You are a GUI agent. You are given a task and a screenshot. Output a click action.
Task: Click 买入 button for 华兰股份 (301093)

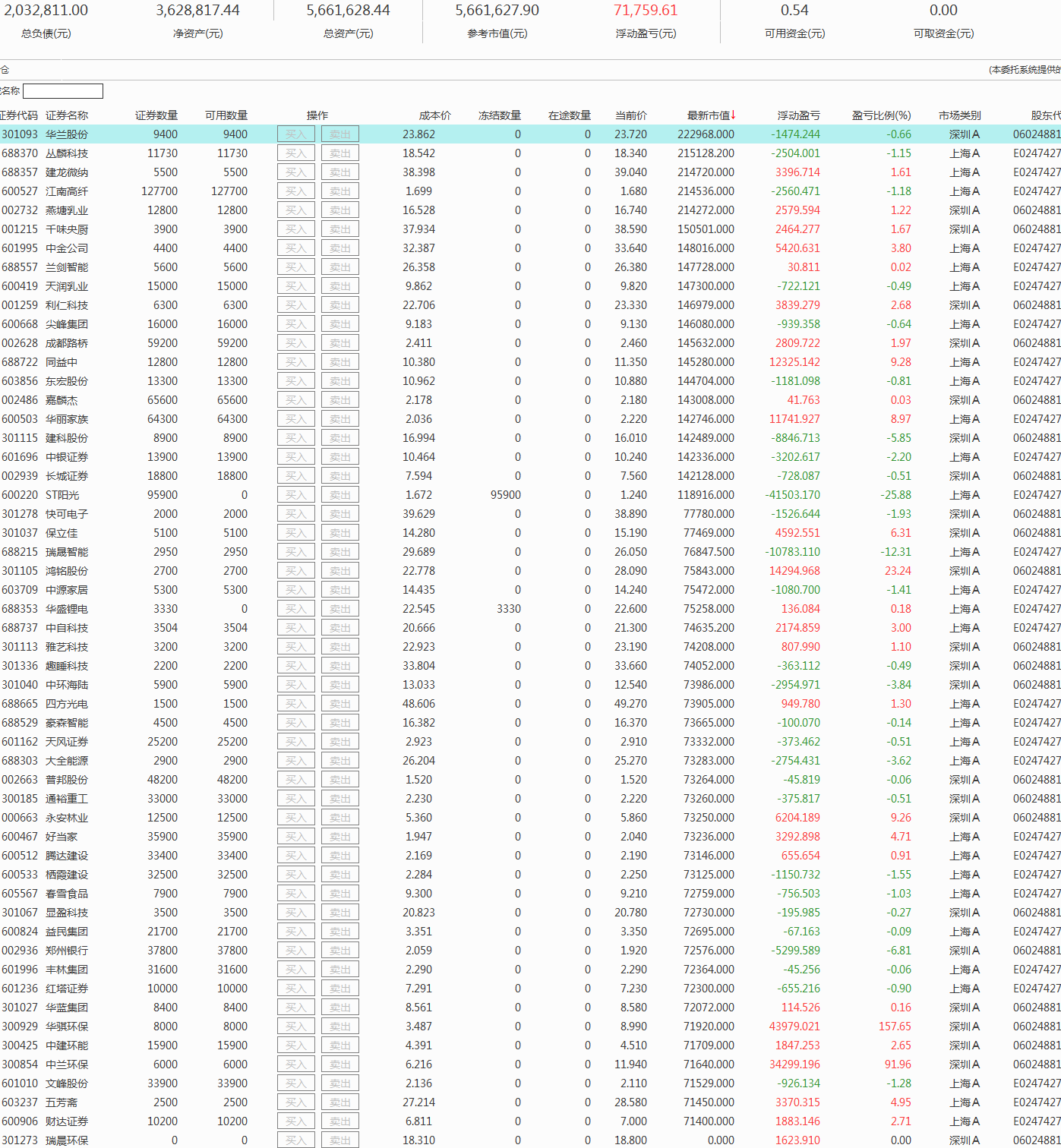296,134
